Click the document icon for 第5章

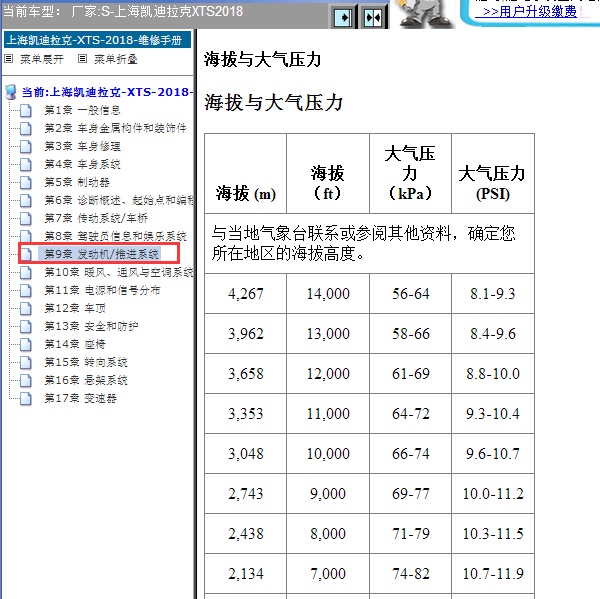pyautogui.click(x=26, y=182)
